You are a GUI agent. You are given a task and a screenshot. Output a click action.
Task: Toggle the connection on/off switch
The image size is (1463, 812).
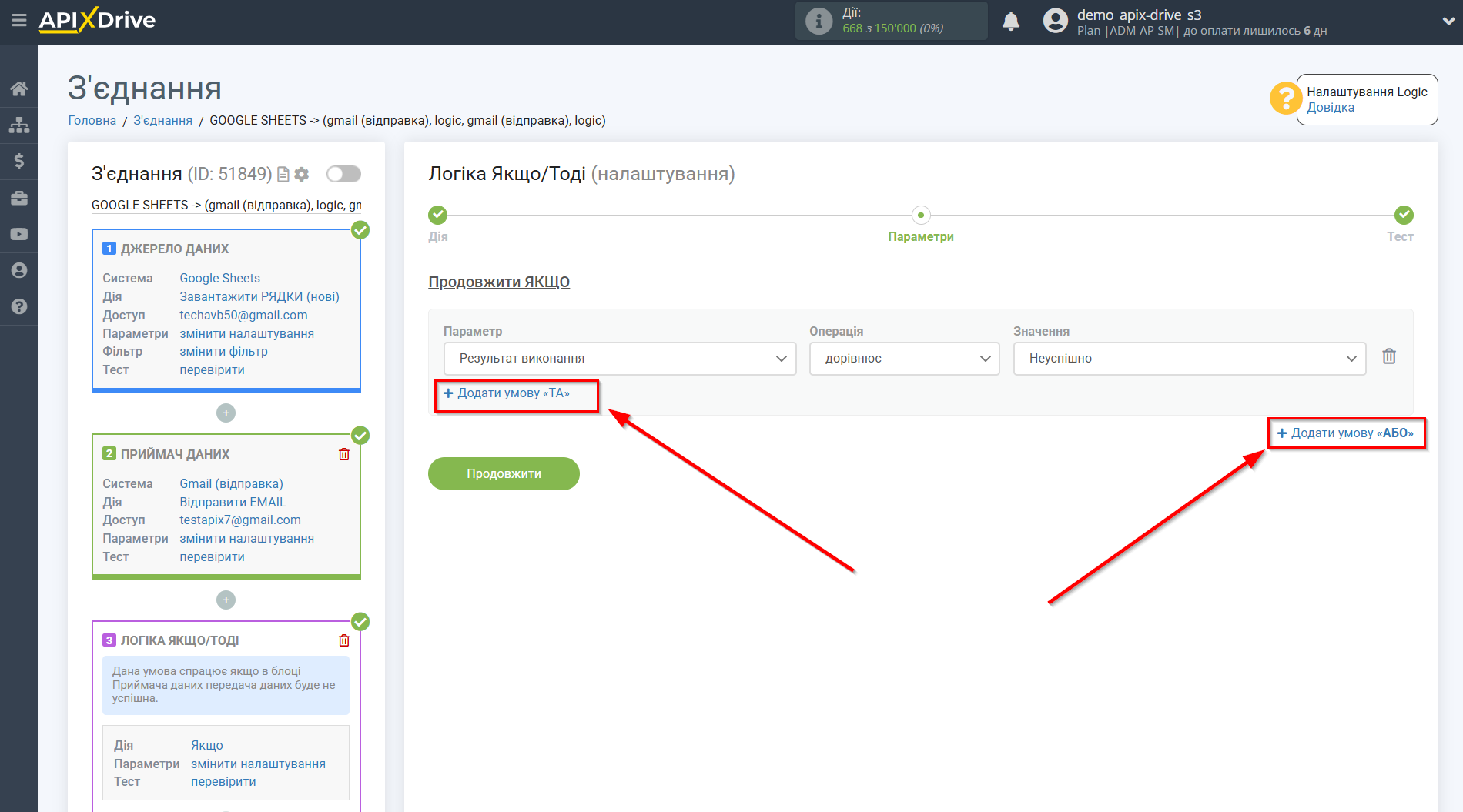pyautogui.click(x=343, y=174)
